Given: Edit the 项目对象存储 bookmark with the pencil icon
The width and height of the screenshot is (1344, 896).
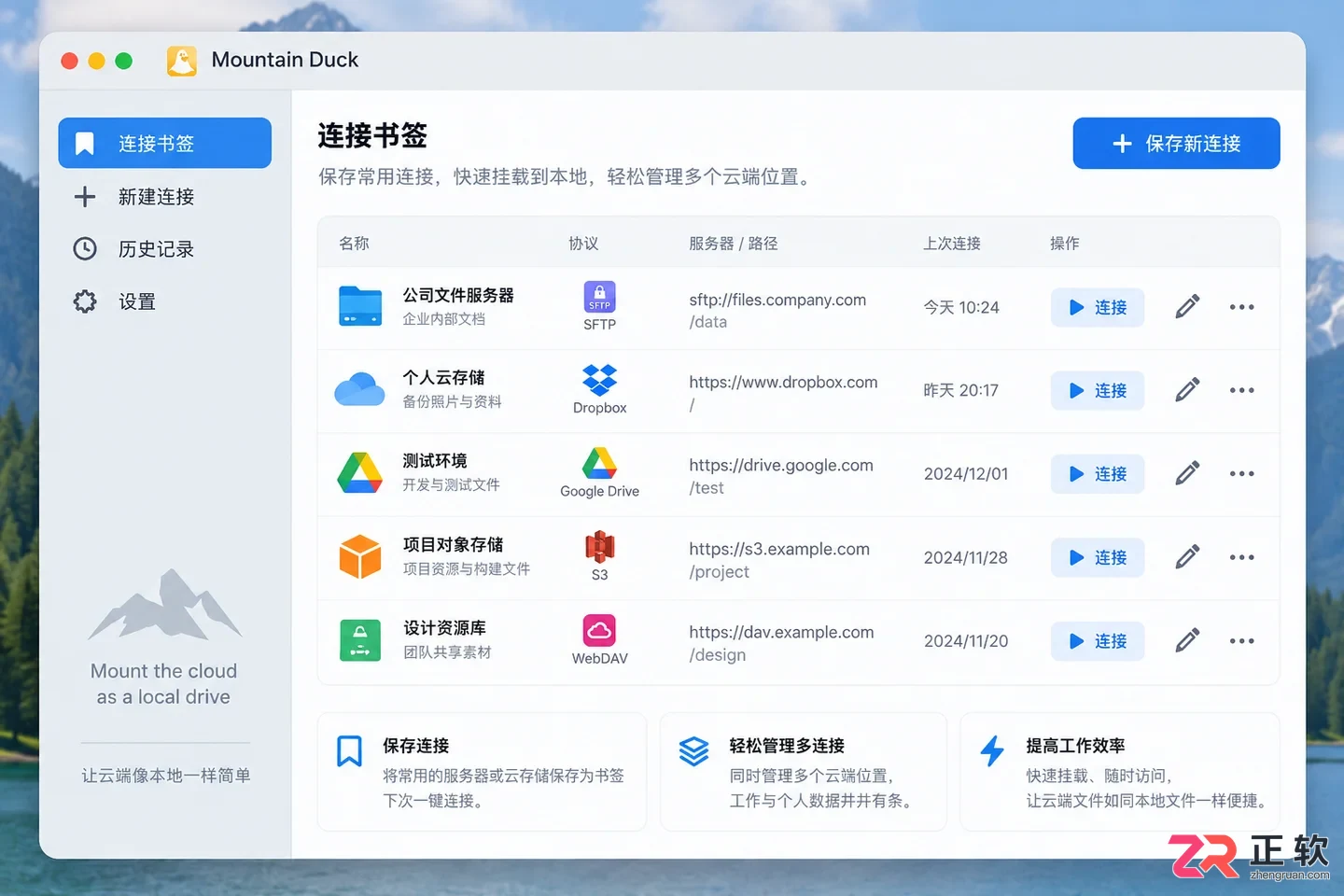Looking at the screenshot, I should [x=1187, y=557].
